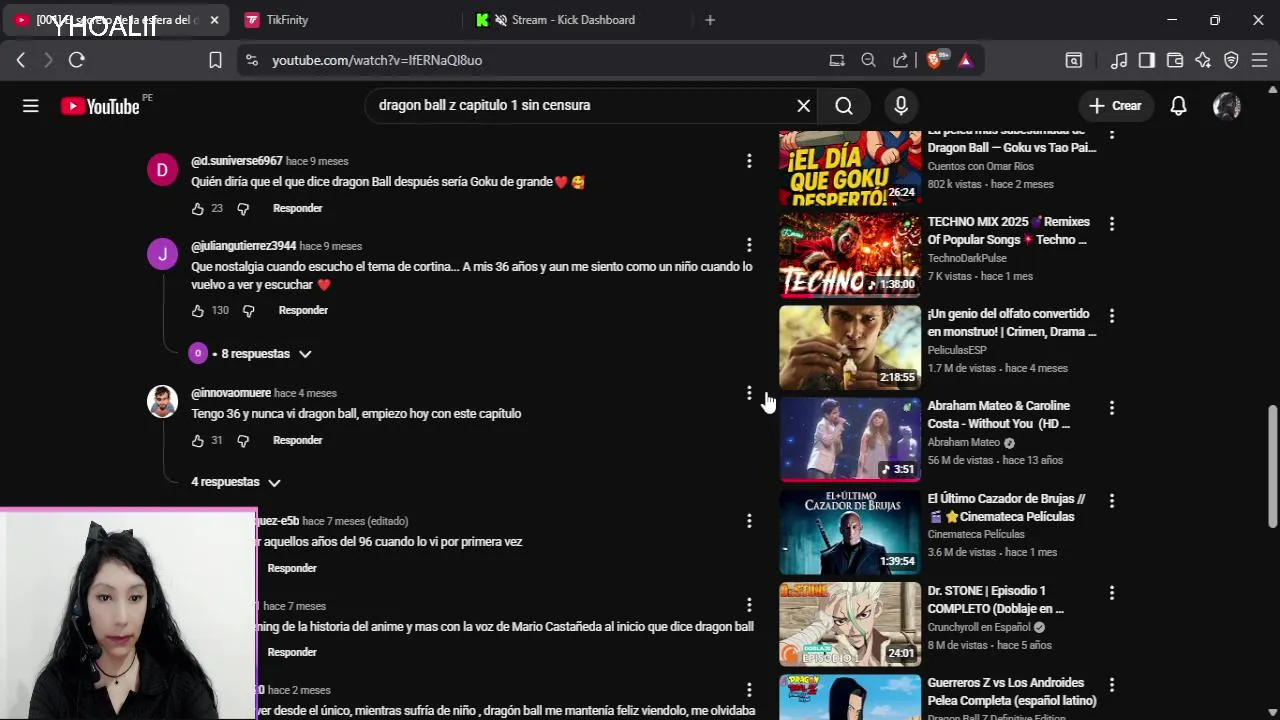Run the search with the magnifier button
Screen dimensions: 1280x720
tap(844, 105)
